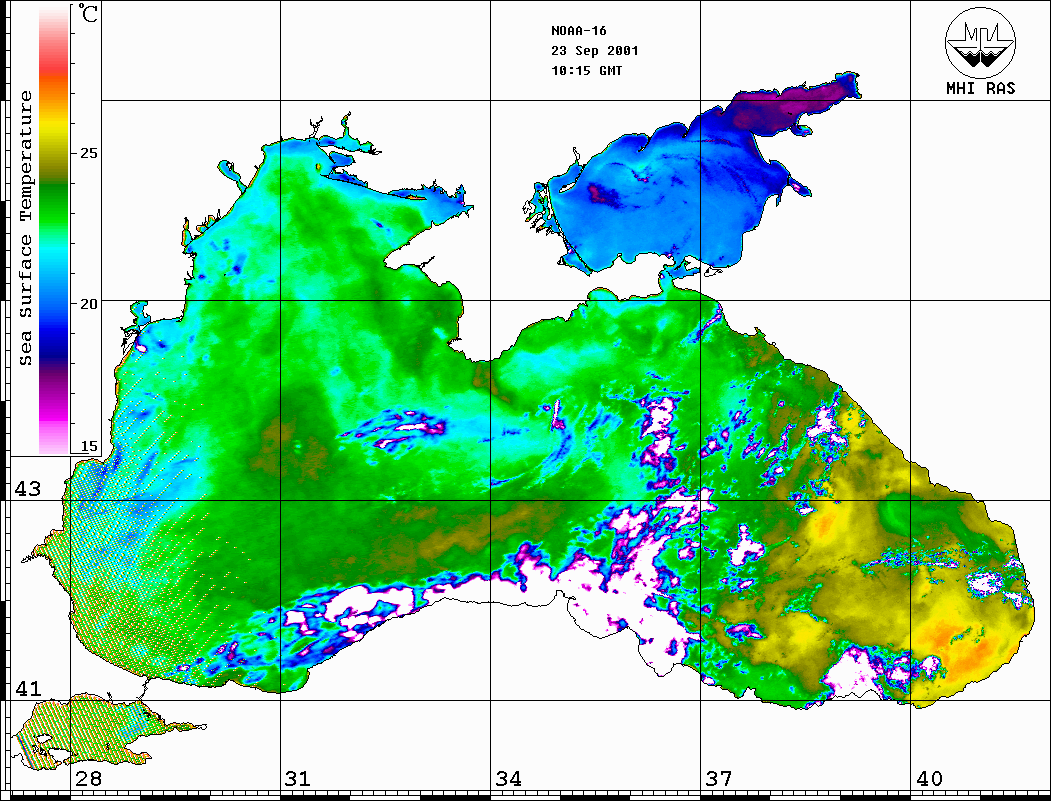Click longitude label 31
Viewport: 1051px width, 801px height.
click(298, 779)
